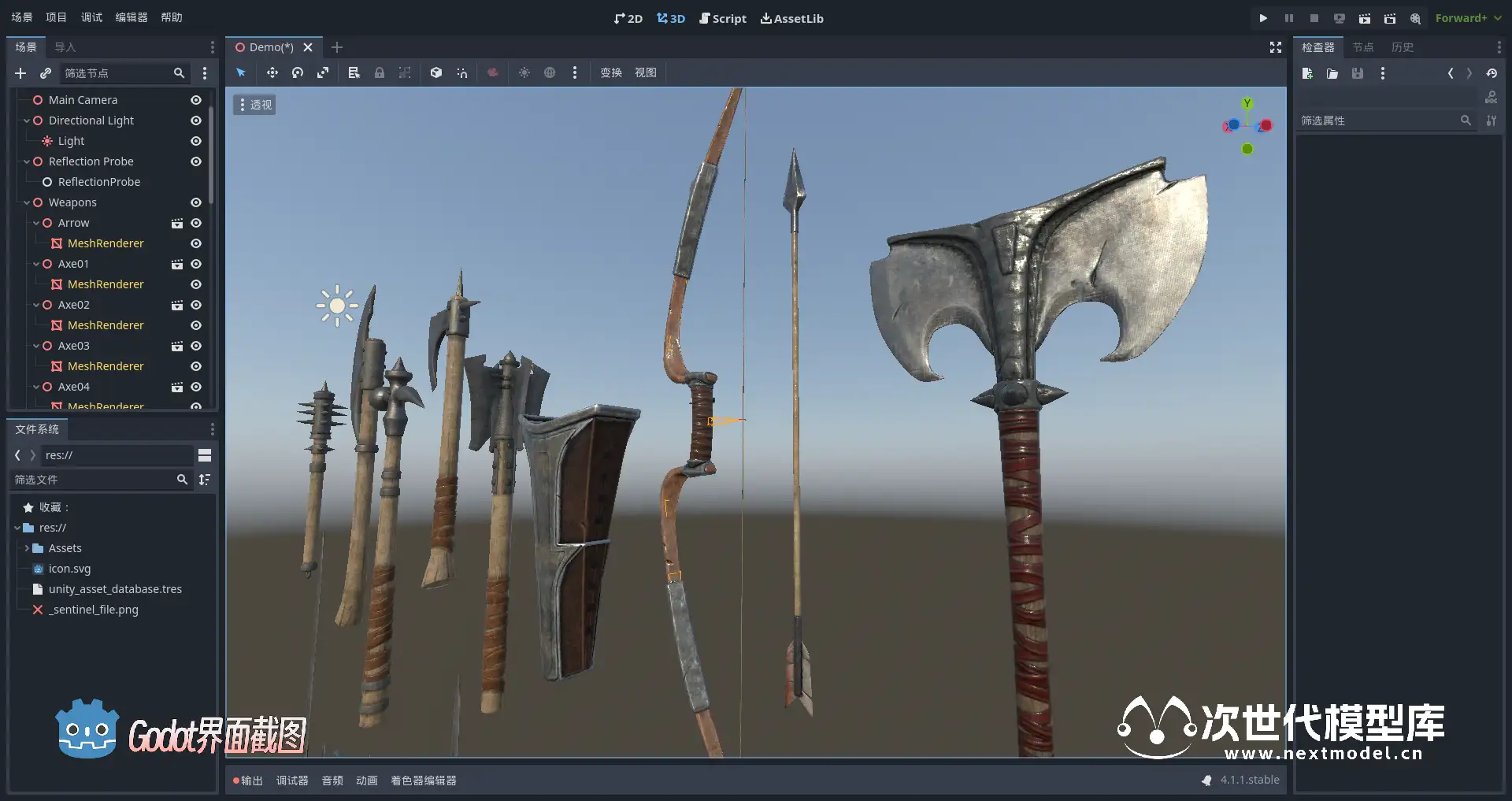This screenshot has width=1512, height=801.
Task: Select the Rotate mode tool
Action: 298,72
